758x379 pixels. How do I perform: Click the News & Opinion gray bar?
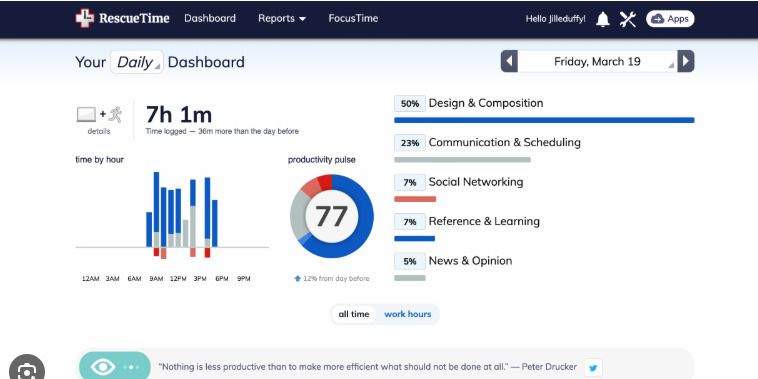(x=410, y=278)
